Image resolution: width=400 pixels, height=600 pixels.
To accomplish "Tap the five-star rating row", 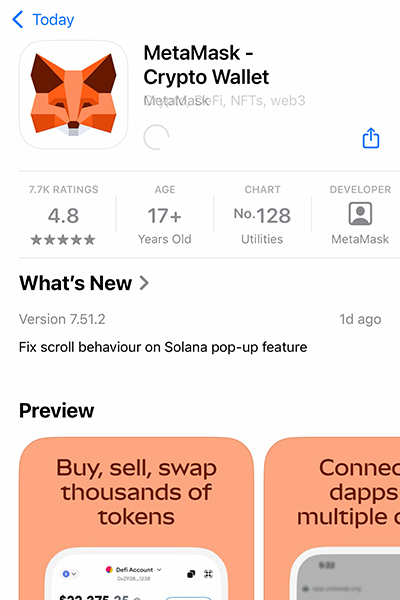I will point(63,240).
